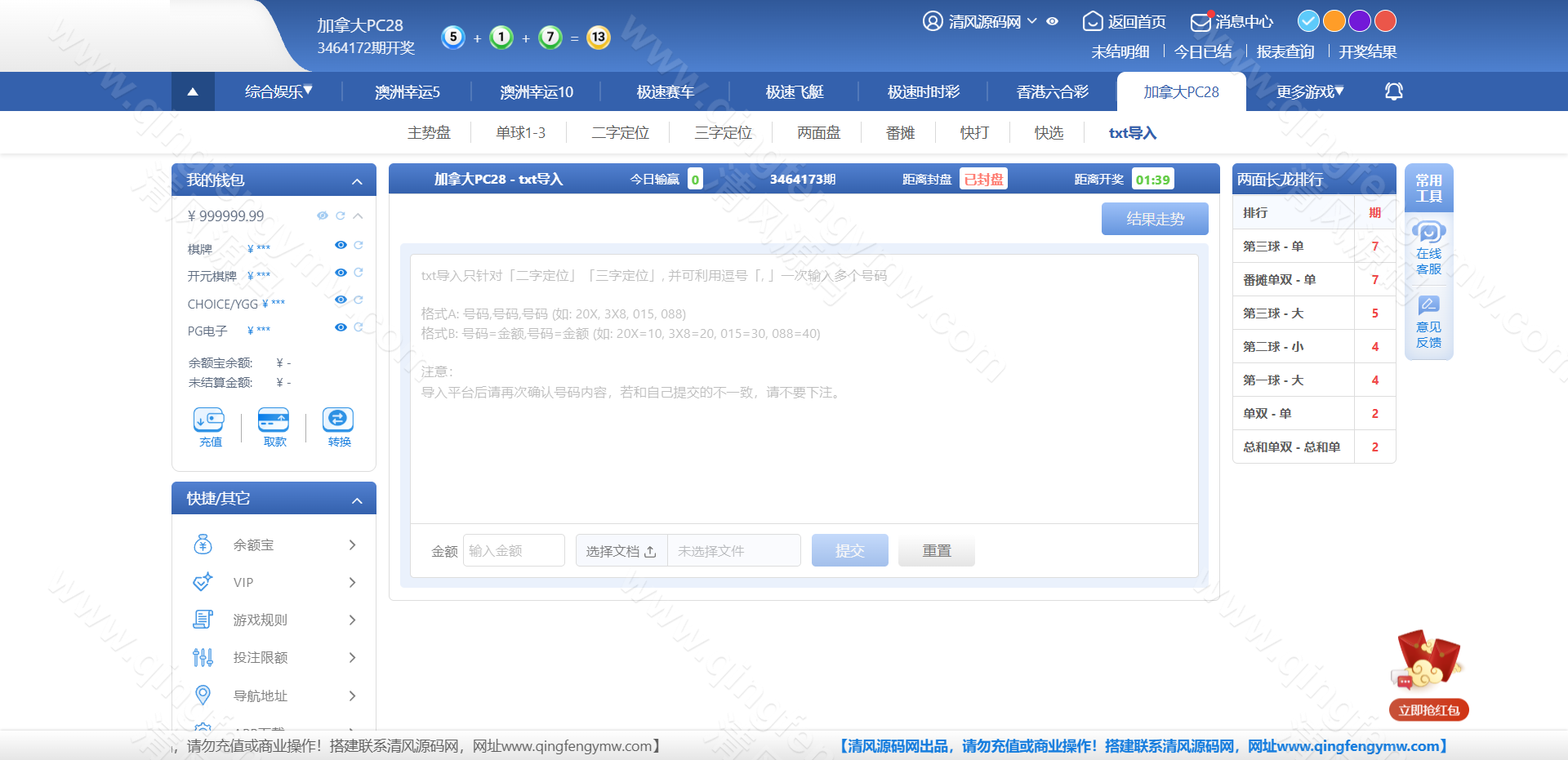1568x760 pixels.
Task: Open the notification bell icon
Action: (1394, 91)
